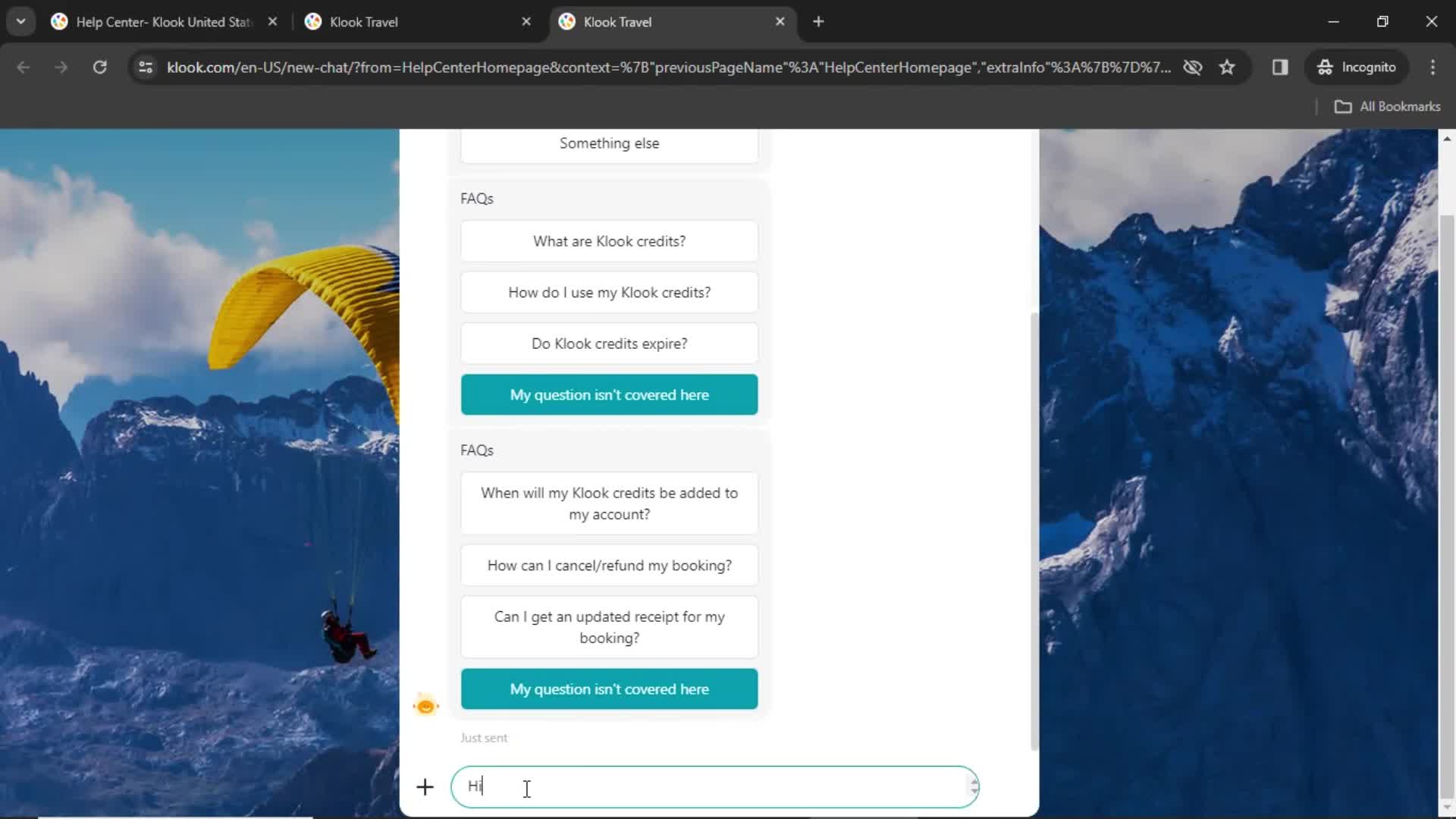Screen dimensions: 1456x819
Task: Click the Klook chatbot avatar icon
Action: point(426,706)
